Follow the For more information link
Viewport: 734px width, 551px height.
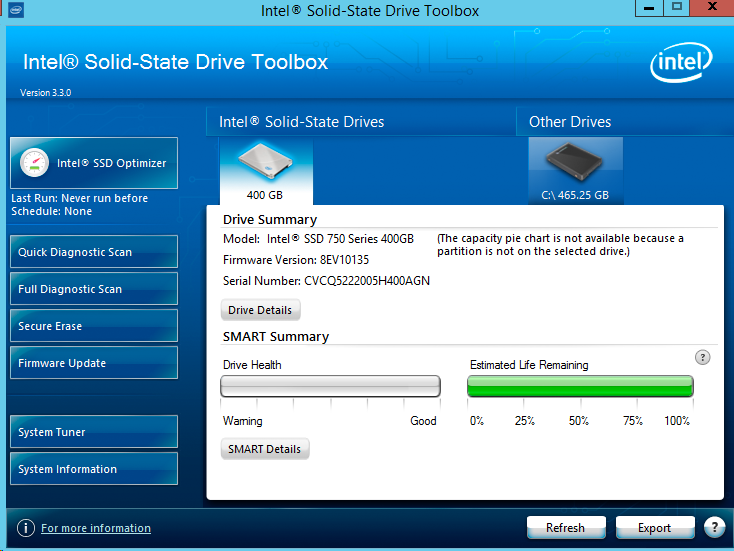tap(96, 528)
